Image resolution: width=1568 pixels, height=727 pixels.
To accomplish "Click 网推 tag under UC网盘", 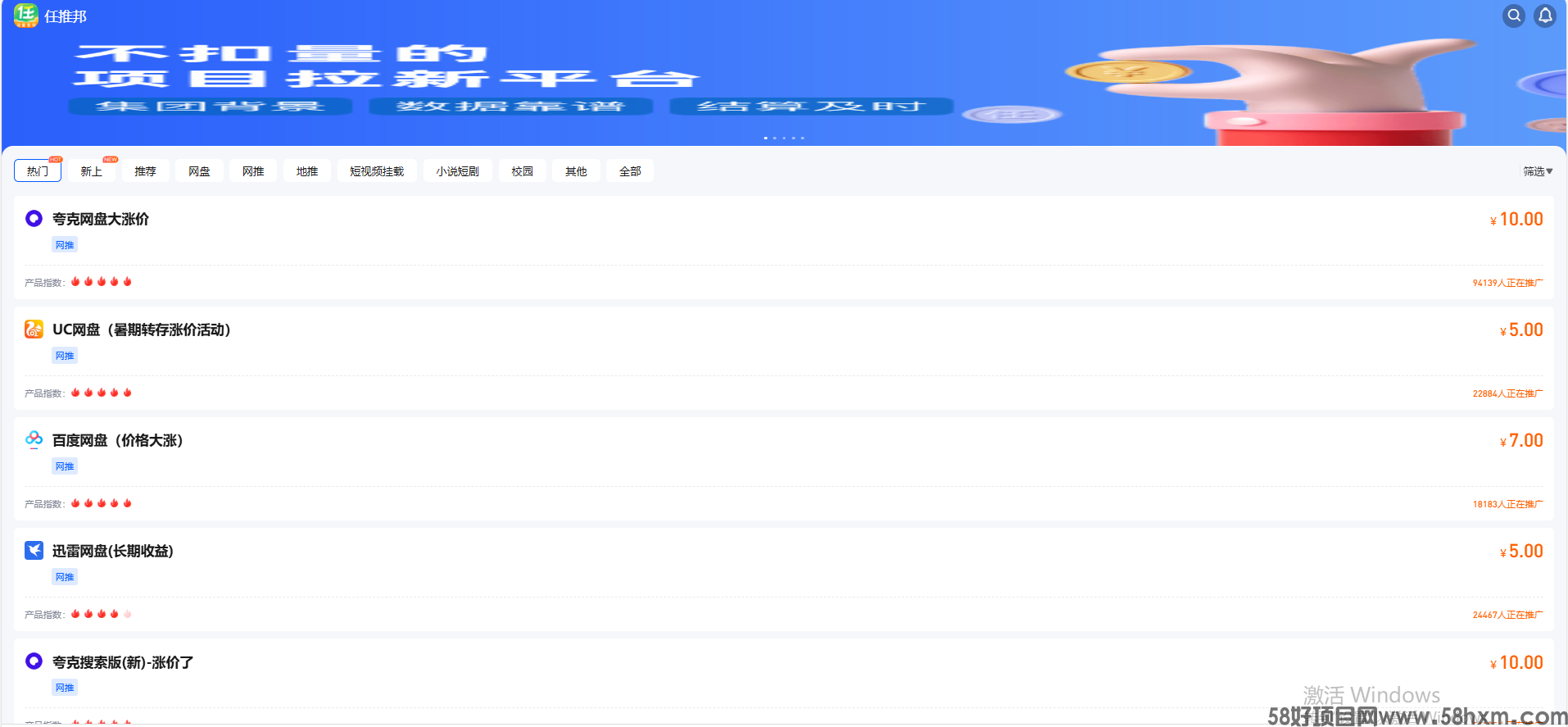I will [x=65, y=356].
